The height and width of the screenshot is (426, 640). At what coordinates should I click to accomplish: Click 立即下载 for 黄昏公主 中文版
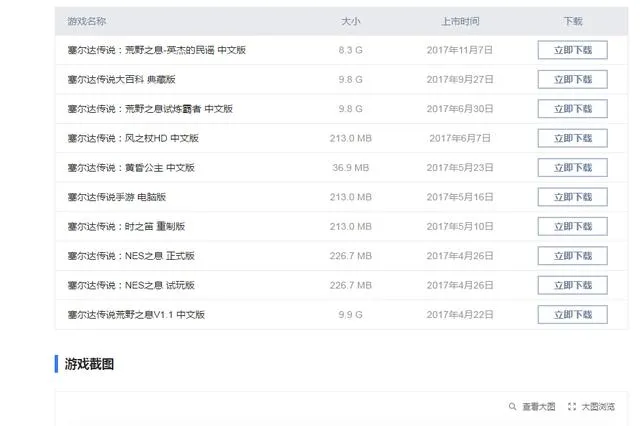[572, 167]
